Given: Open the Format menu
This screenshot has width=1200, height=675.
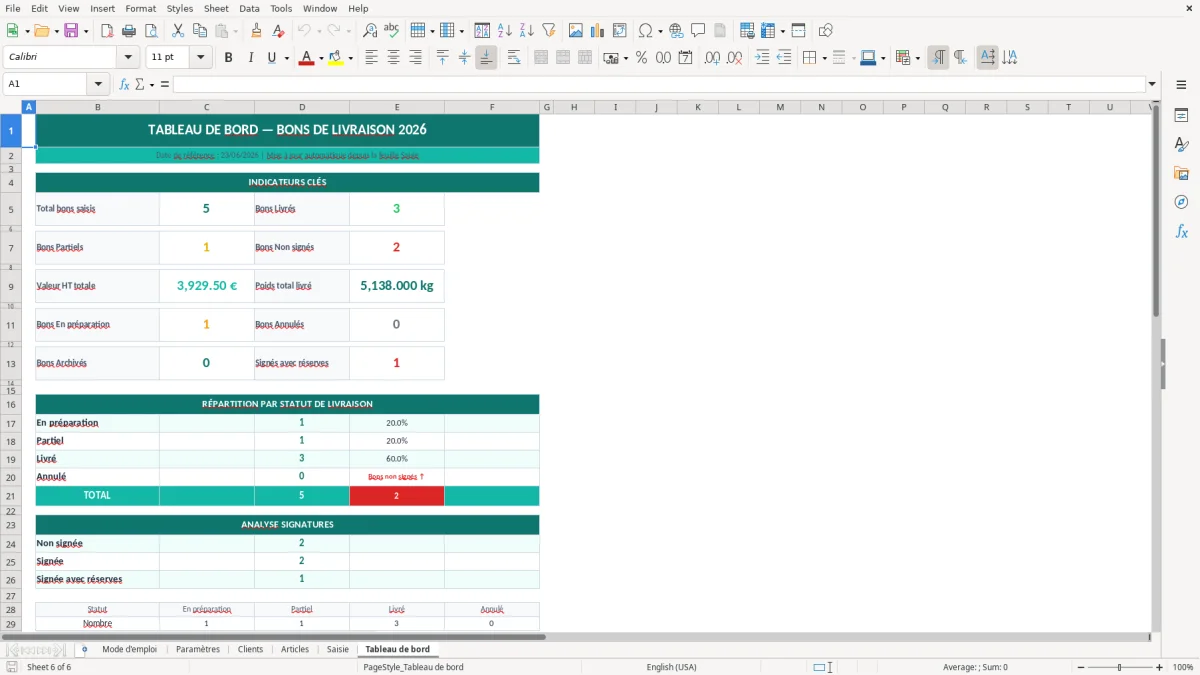Looking at the screenshot, I should pyautogui.click(x=140, y=8).
